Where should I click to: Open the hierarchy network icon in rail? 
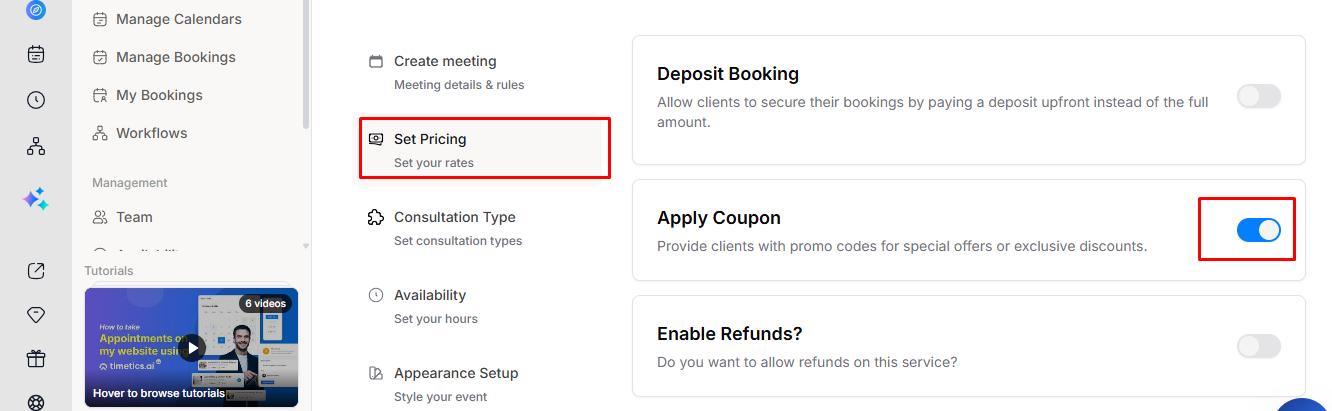(36, 146)
